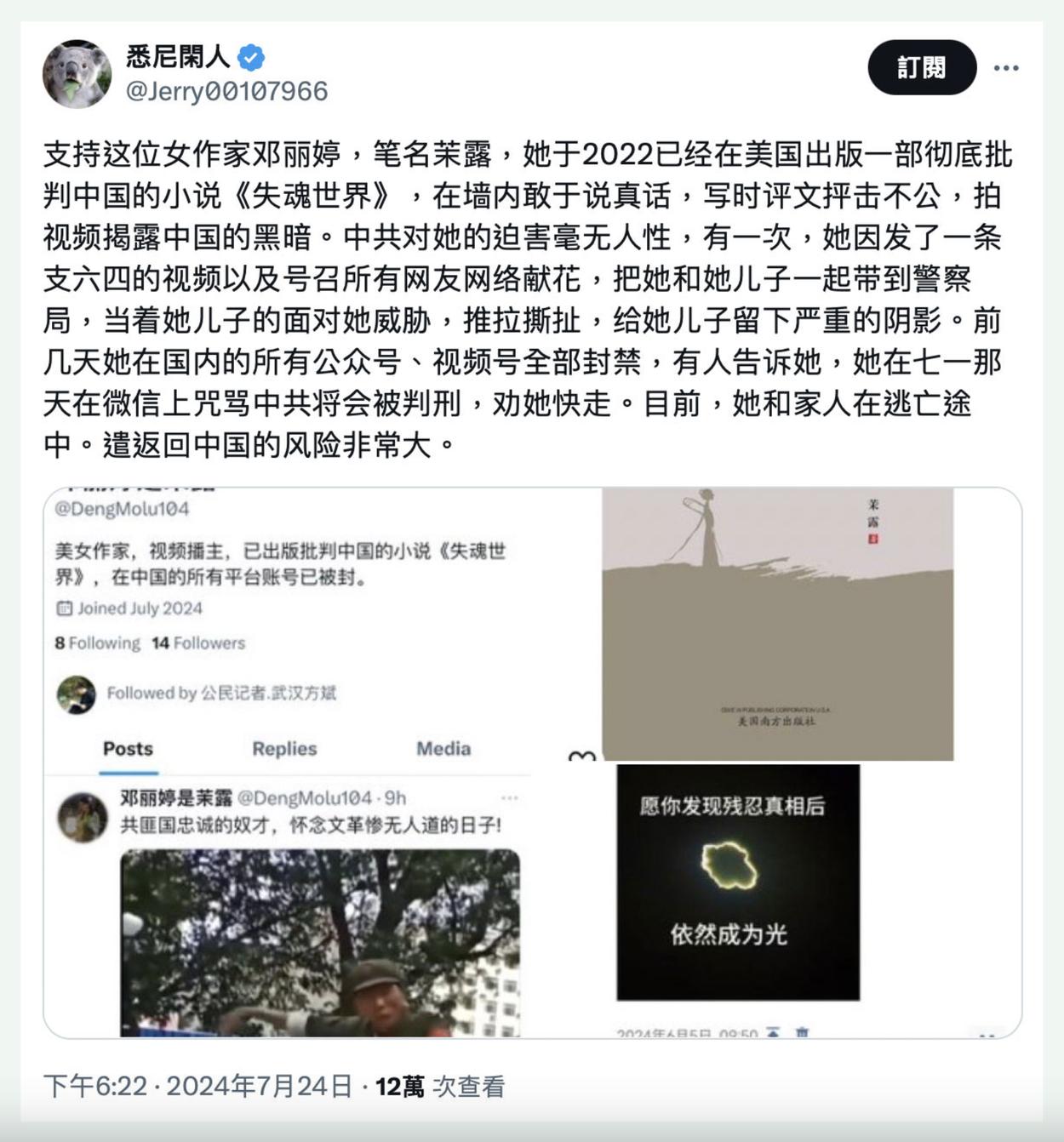Select the Posts tab in embedded screenshot

[128, 749]
